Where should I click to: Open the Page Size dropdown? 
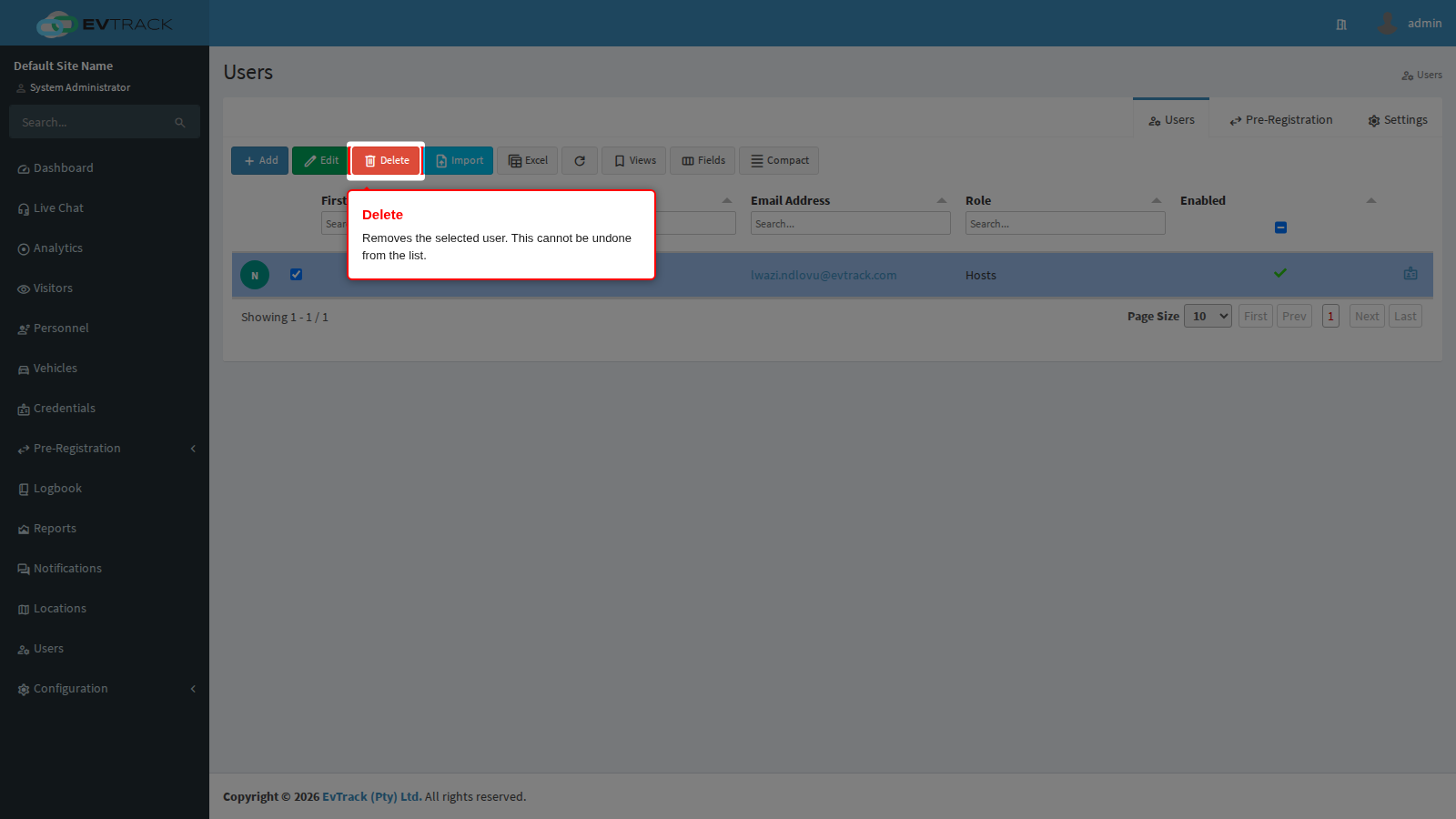coord(1208,316)
